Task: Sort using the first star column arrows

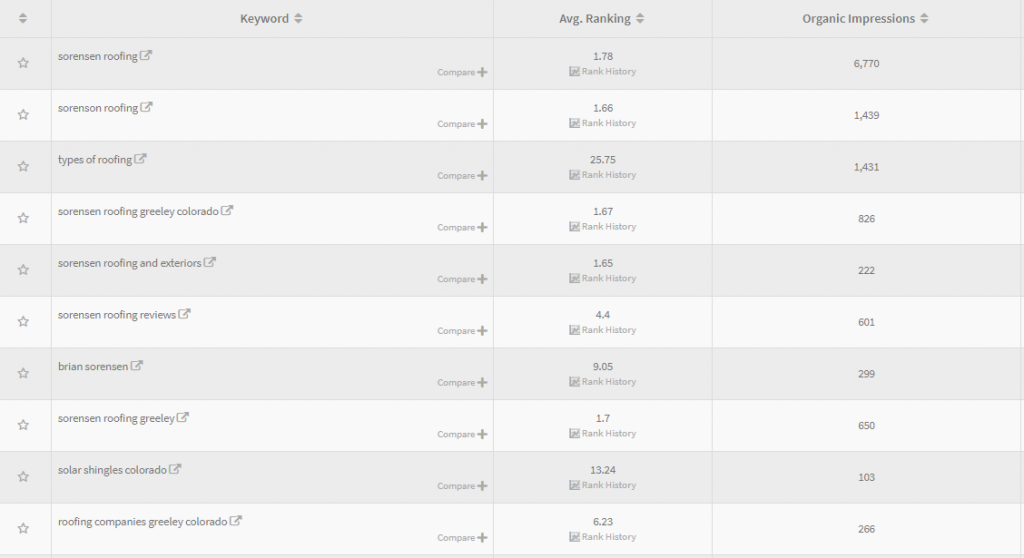Action: click(x=23, y=18)
